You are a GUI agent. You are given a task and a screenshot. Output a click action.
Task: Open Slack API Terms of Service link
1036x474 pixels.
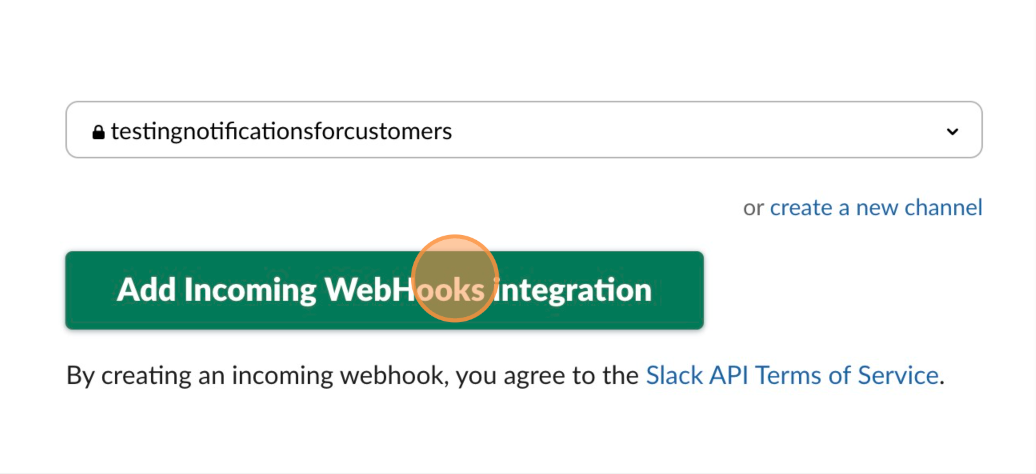coord(792,375)
